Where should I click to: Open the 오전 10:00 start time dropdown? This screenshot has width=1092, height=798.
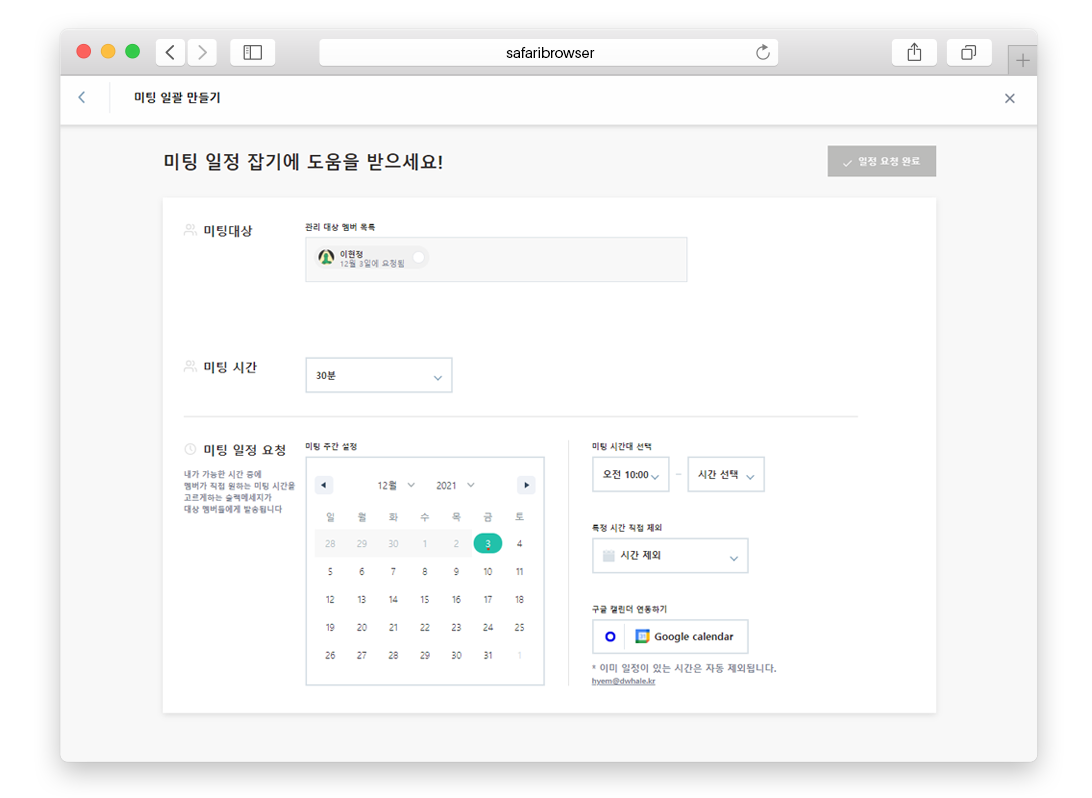point(630,474)
